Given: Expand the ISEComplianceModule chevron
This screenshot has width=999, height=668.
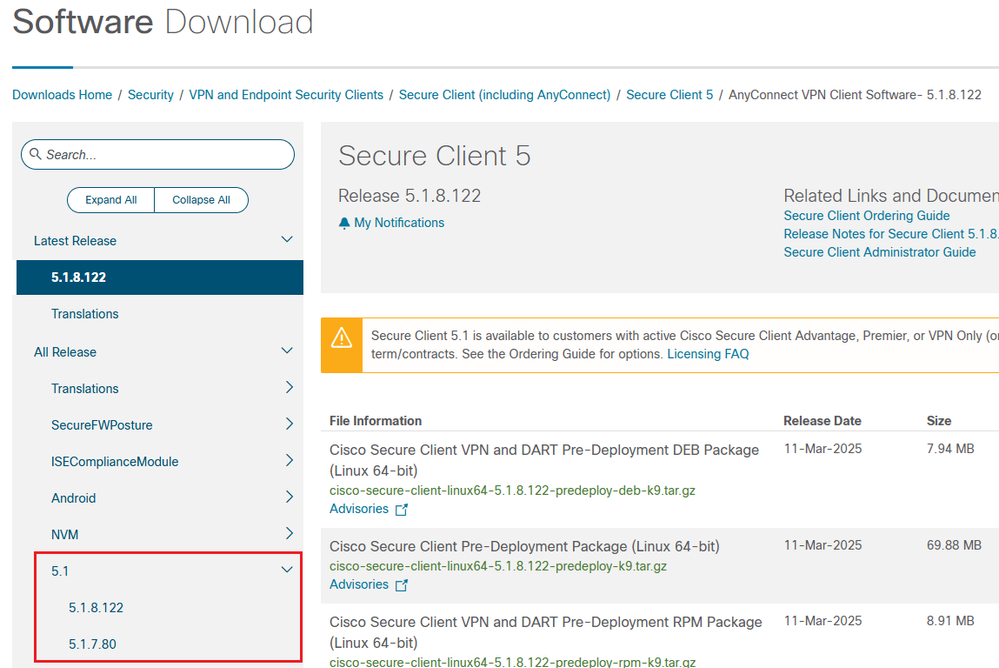Looking at the screenshot, I should pyautogui.click(x=289, y=460).
